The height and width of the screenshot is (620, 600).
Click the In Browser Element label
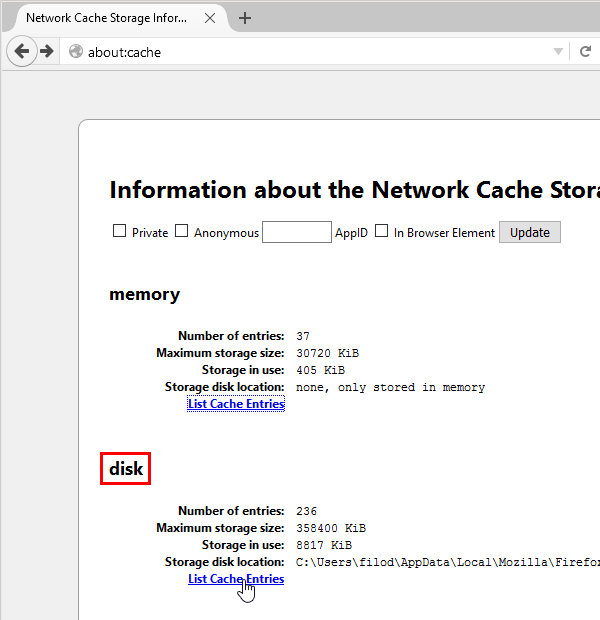pyautogui.click(x=444, y=233)
